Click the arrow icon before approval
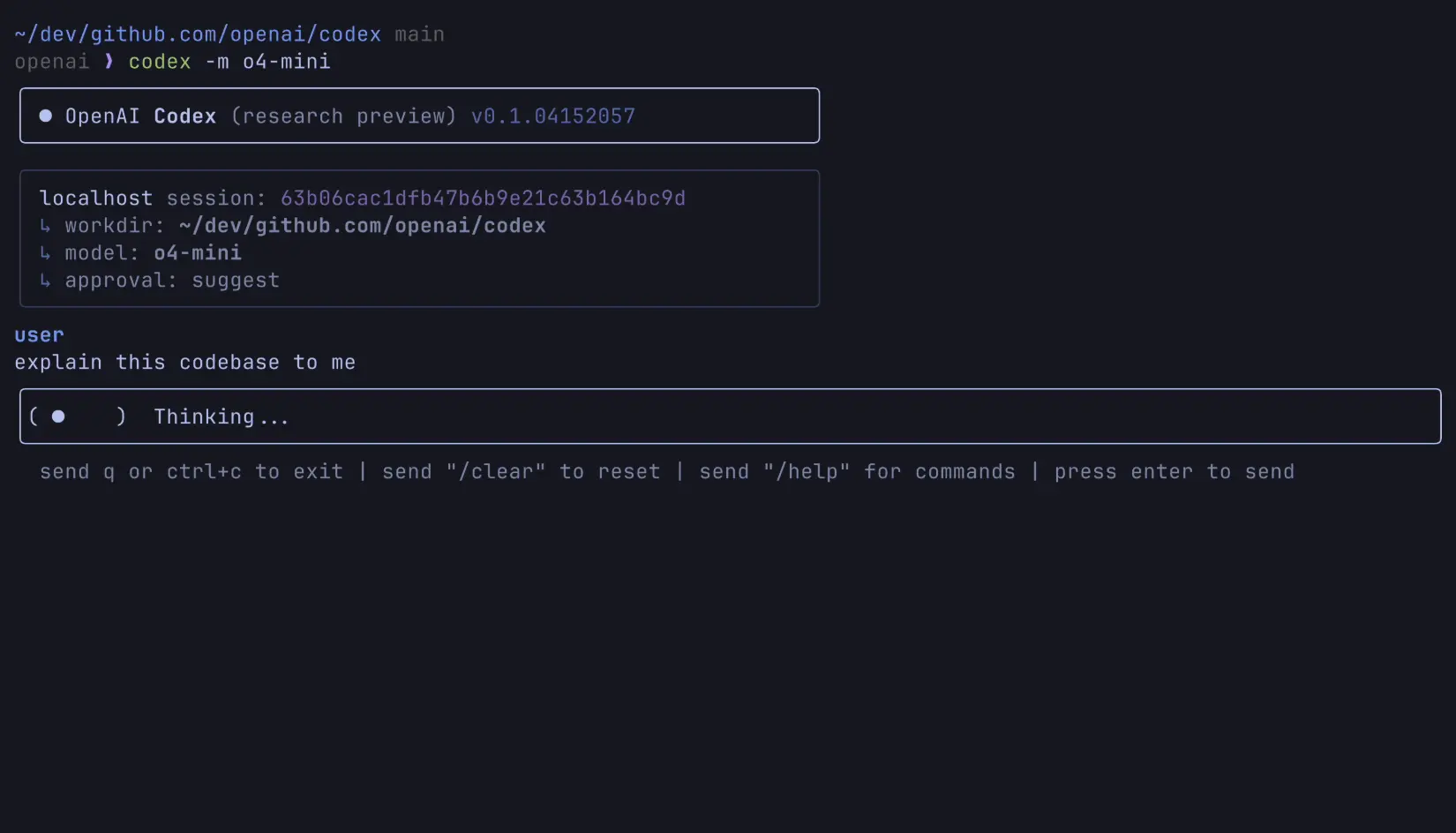The height and width of the screenshot is (833, 1456). pos(45,281)
